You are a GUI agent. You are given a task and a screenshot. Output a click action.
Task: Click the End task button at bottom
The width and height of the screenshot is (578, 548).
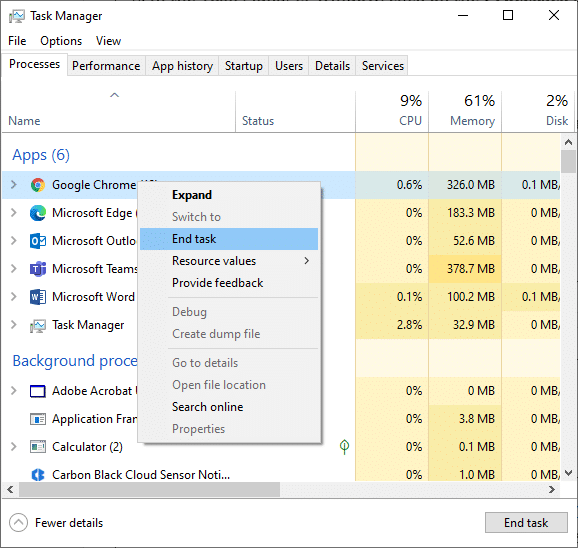coord(526,523)
